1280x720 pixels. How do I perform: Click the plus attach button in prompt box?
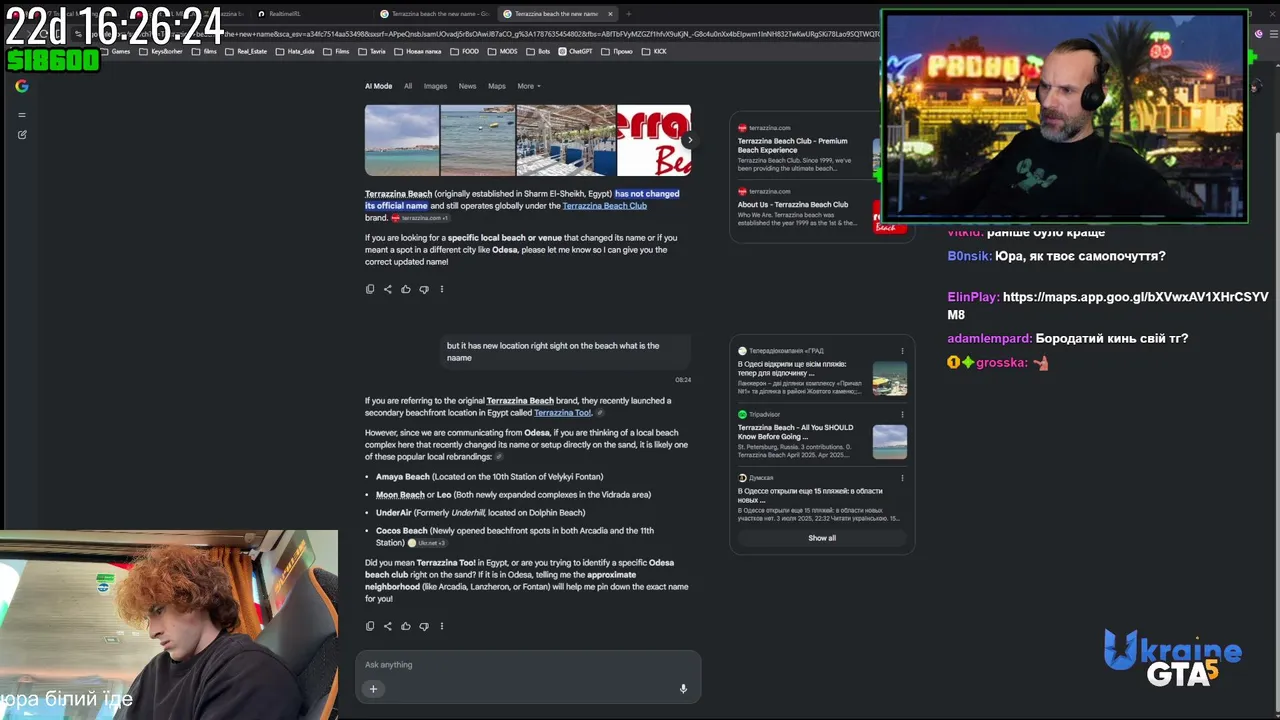click(373, 688)
